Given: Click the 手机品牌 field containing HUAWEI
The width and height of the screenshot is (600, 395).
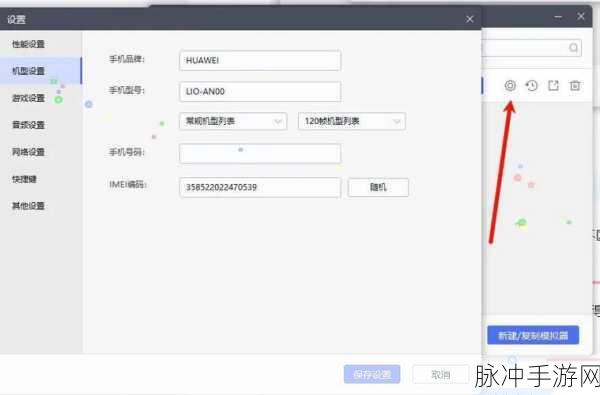Looking at the screenshot, I should click(x=260, y=60).
